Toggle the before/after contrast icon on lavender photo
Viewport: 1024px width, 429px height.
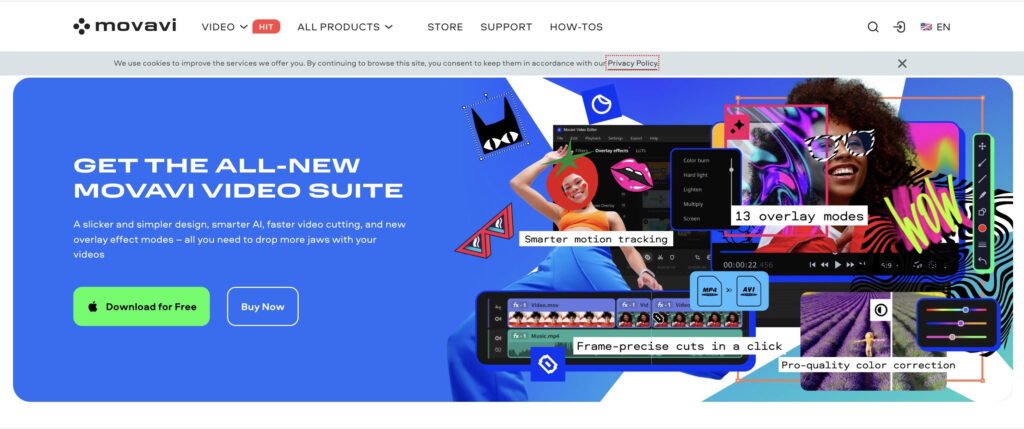point(881,311)
